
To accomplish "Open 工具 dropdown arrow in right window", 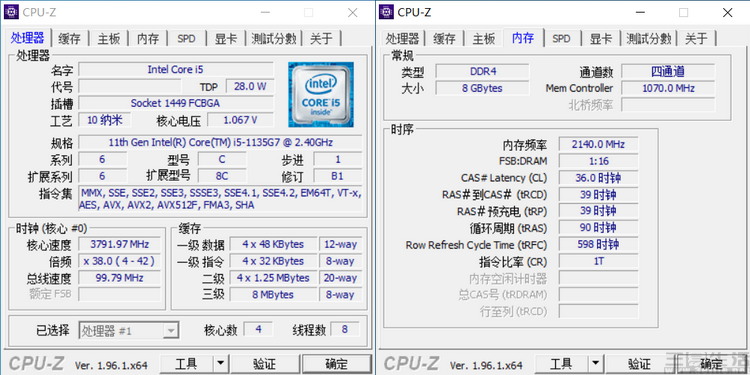I will click(x=595, y=364).
